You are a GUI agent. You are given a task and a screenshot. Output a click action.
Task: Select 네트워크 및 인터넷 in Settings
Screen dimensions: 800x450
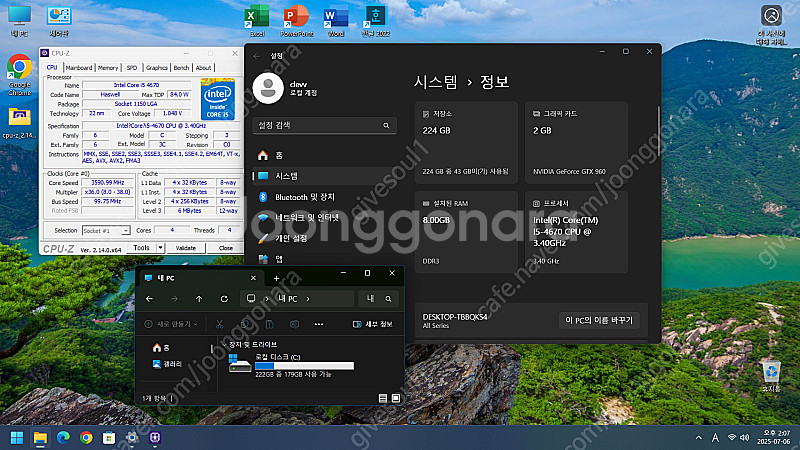coord(324,218)
